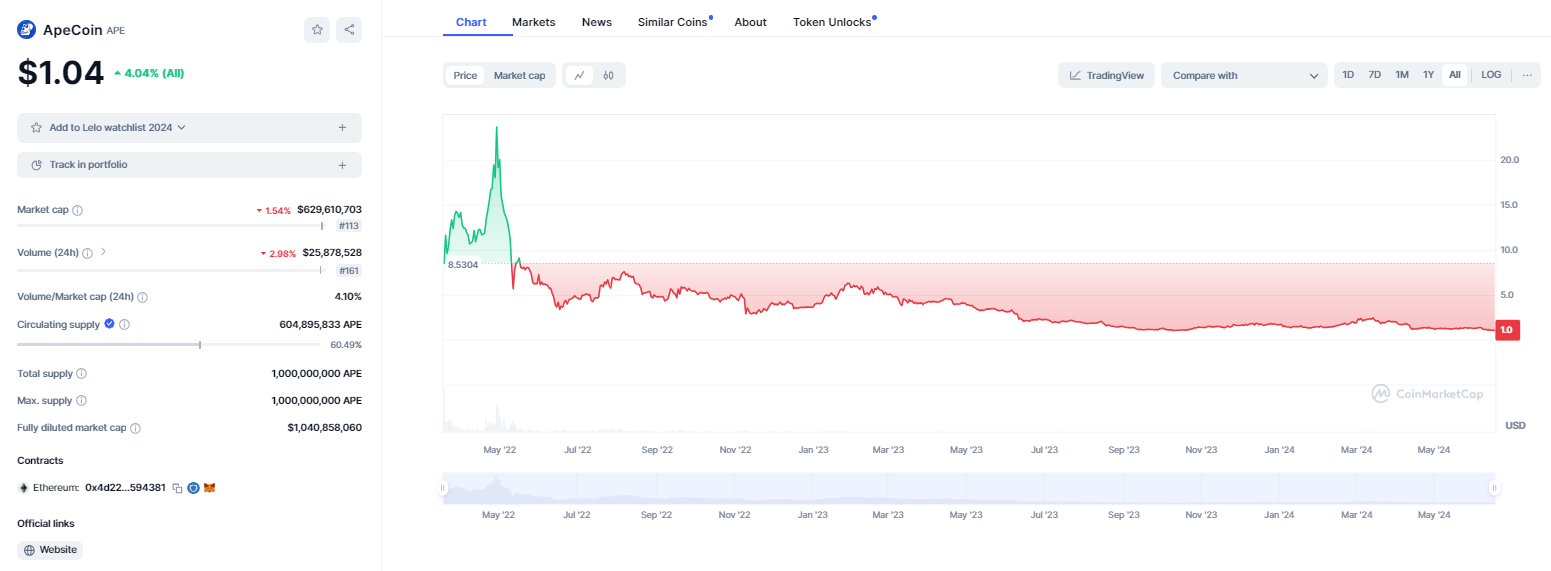Click the blue shield icon next to contract
1551x571 pixels.
194,488
